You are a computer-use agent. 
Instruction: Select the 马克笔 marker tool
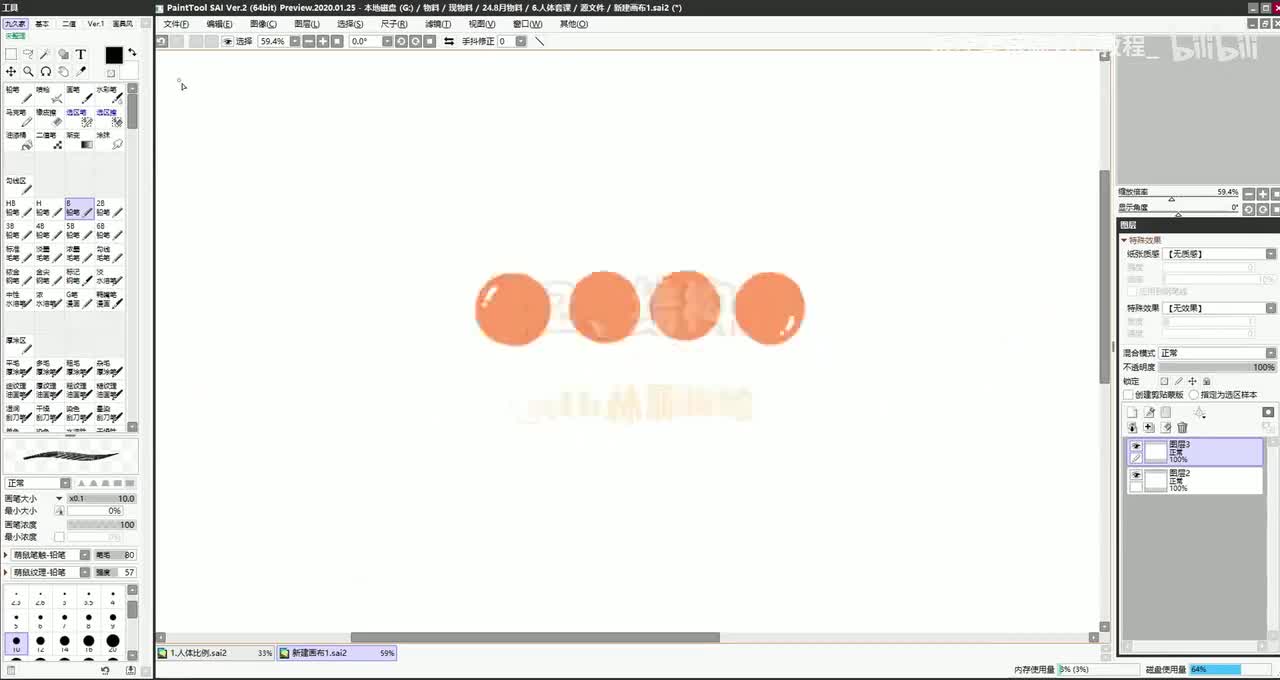[x=19, y=118]
